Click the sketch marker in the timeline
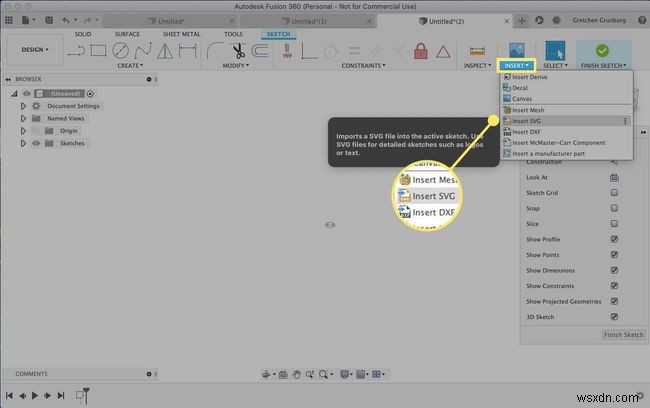The width and height of the screenshot is (650, 408). 80,396
